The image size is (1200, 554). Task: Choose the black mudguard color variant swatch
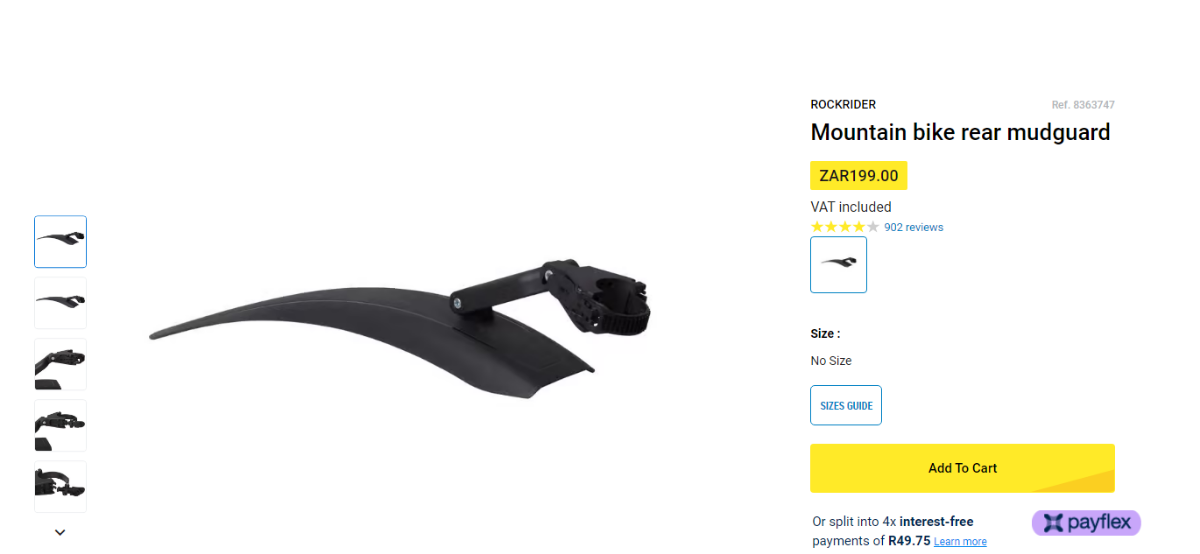tap(838, 265)
